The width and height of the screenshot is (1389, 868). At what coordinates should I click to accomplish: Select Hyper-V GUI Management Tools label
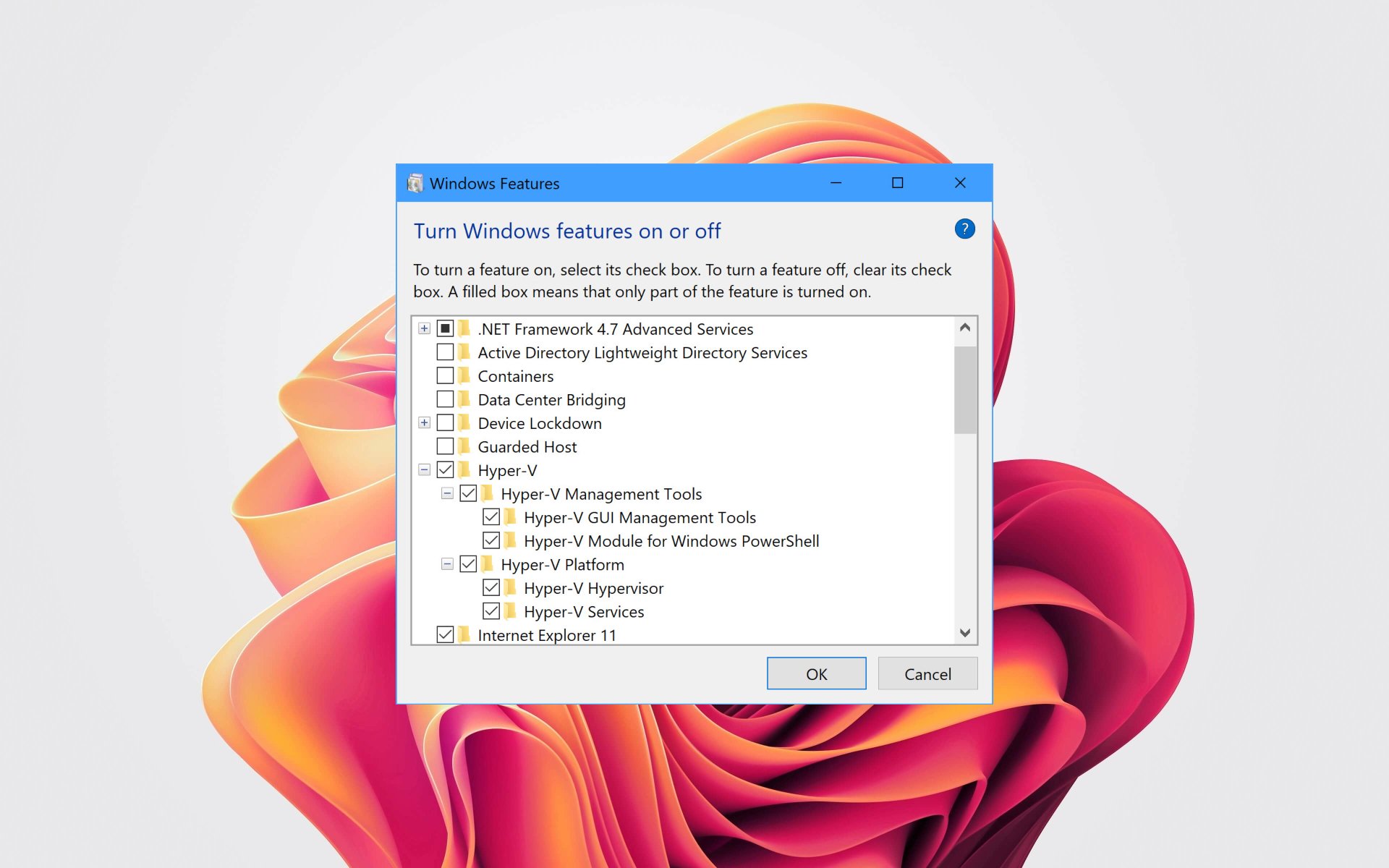click(640, 518)
